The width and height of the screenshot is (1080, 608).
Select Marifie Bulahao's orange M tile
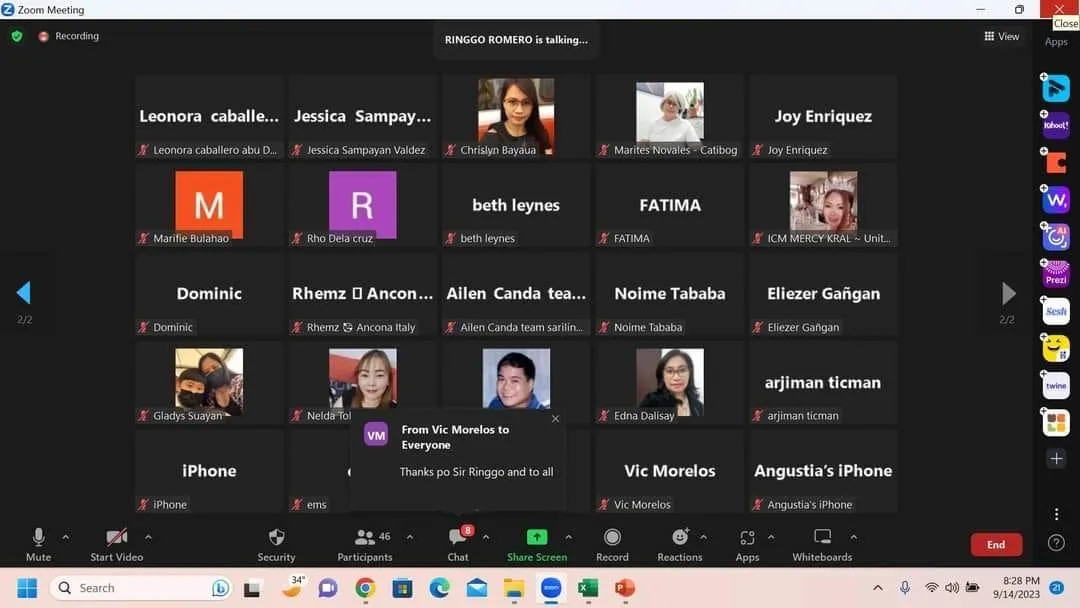pos(209,205)
